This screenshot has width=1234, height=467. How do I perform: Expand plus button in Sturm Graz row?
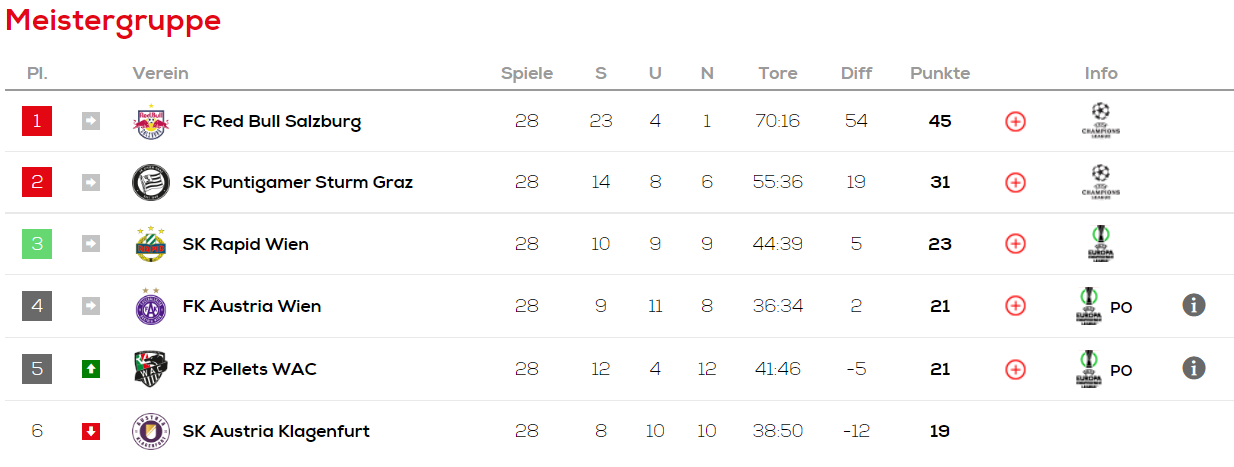pyautogui.click(x=1015, y=182)
